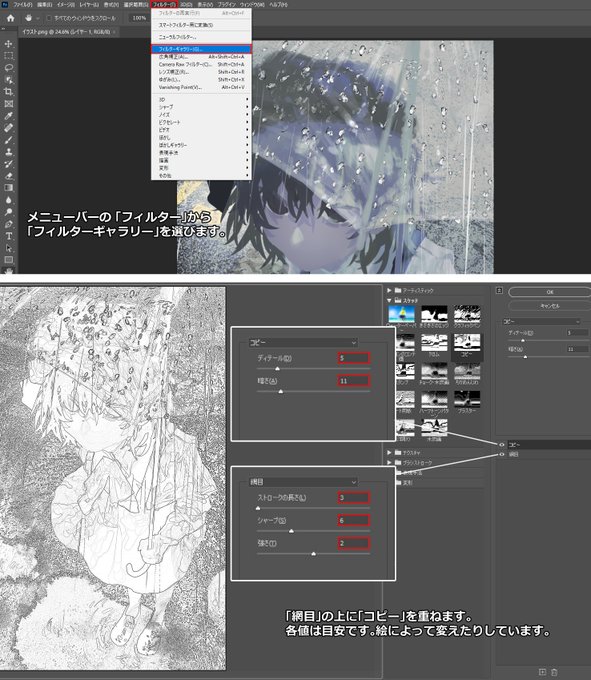Click the ディテール value field
This screenshot has width=591, height=680.
577,333
